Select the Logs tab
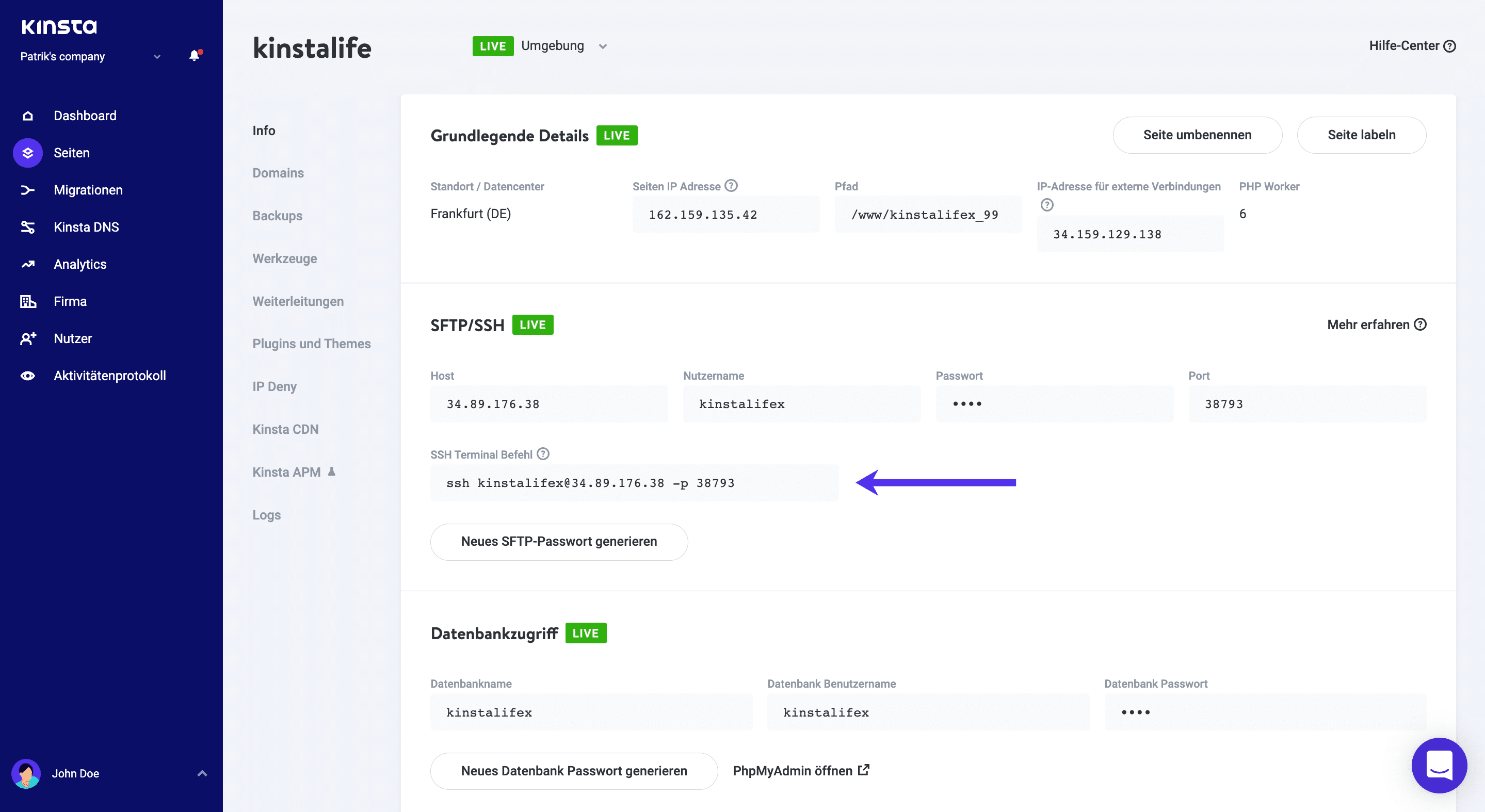Image resolution: width=1485 pixels, height=812 pixels. [x=266, y=515]
